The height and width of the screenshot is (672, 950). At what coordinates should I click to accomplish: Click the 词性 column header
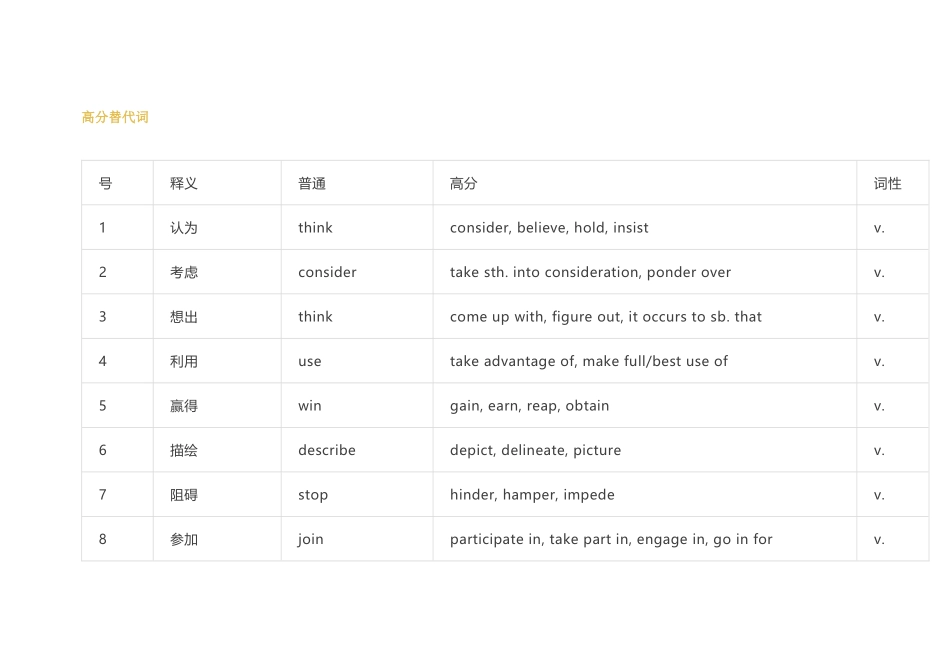coord(887,183)
